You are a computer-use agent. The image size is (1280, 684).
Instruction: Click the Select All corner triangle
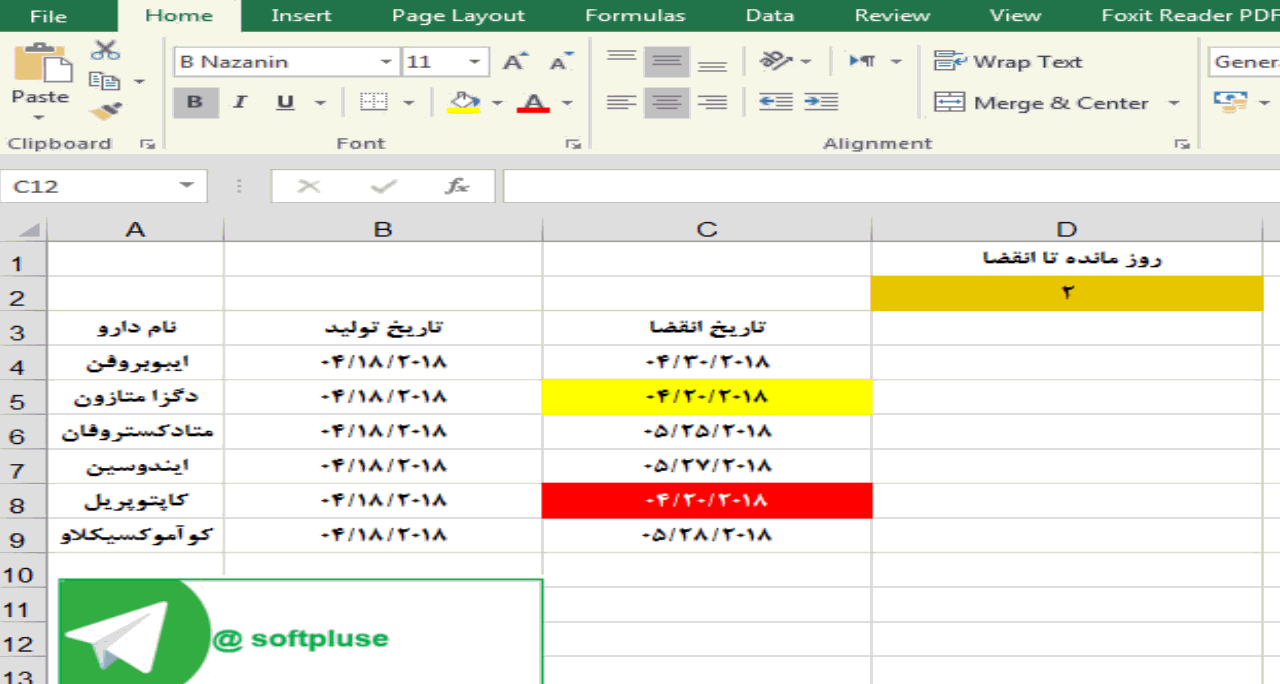[29, 230]
